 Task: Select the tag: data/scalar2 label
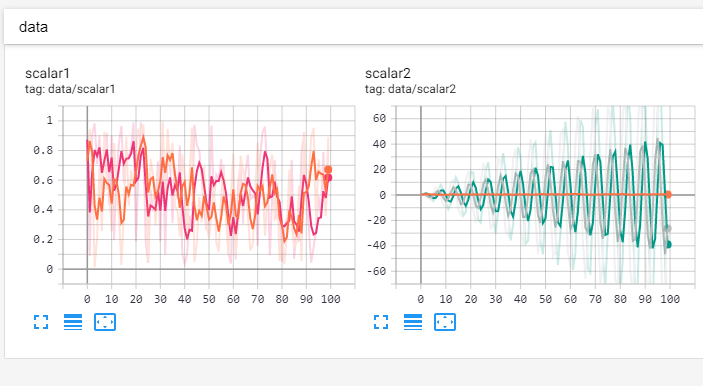pos(410,89)
